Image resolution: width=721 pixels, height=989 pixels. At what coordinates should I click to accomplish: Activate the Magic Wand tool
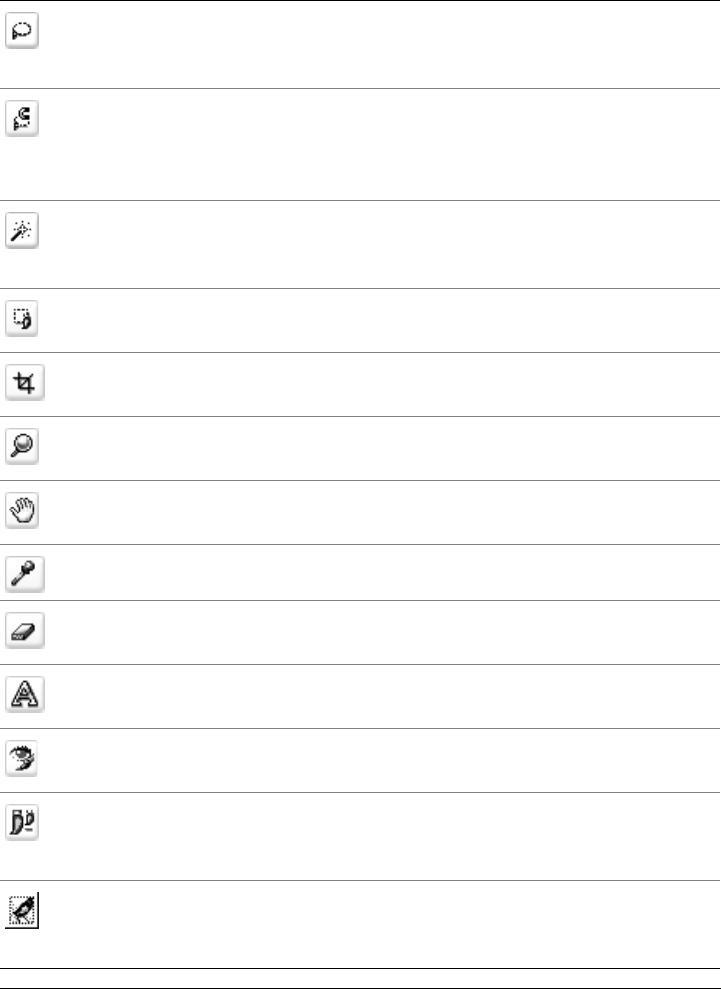click(x=22, y=230)
